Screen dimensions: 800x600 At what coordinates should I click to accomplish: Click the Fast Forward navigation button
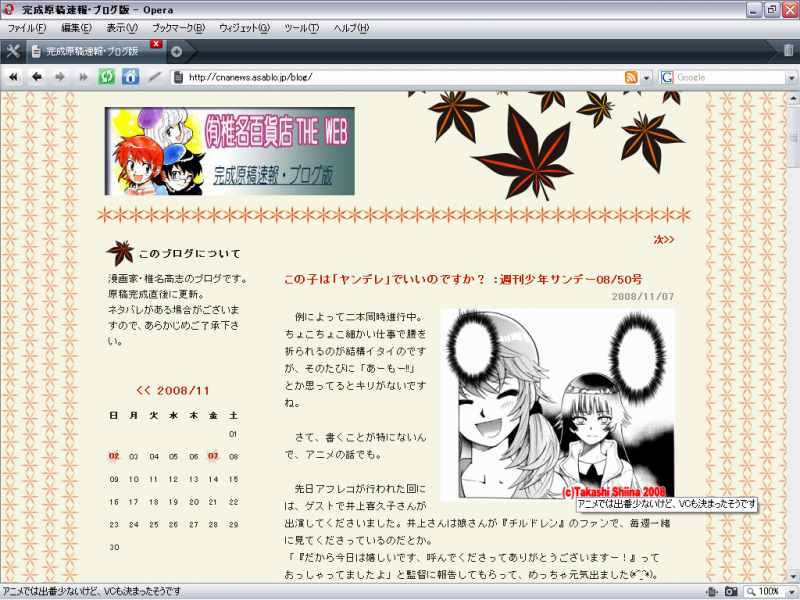[83, 77]
